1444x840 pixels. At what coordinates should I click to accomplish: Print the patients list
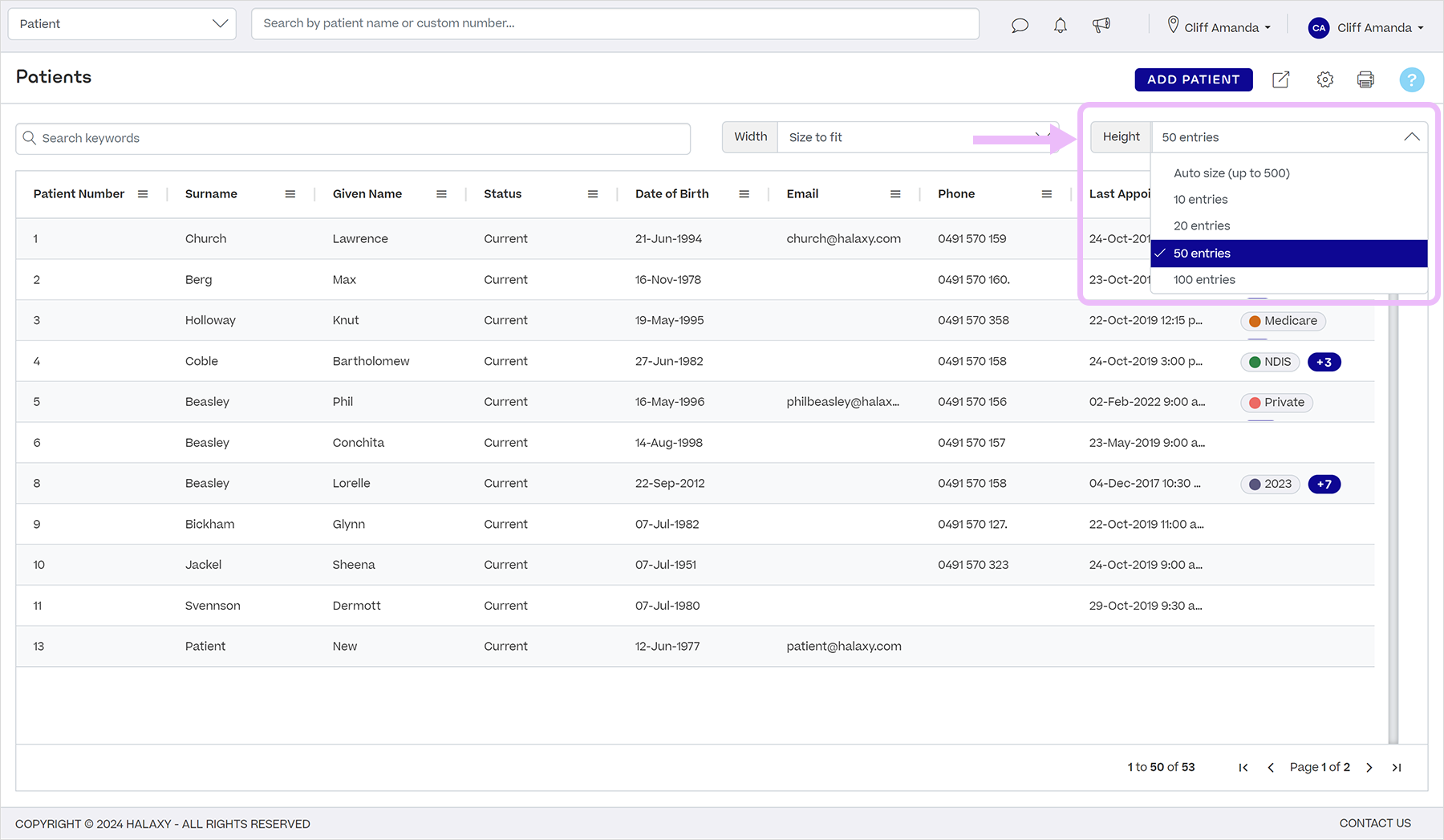click(x=1365, y=79)
